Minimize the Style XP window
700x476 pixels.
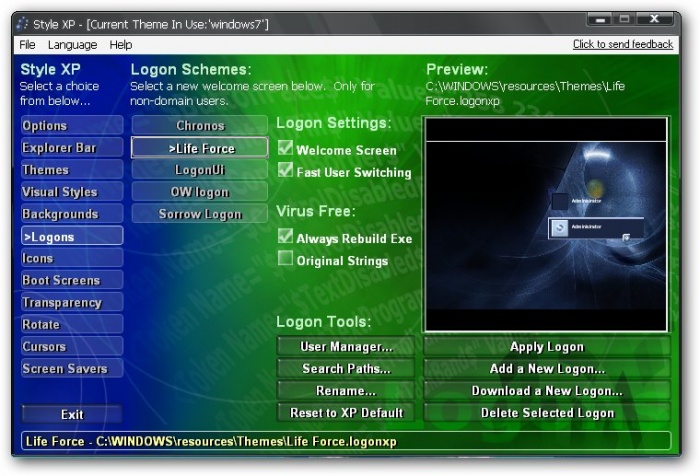[x=600, y=19]
